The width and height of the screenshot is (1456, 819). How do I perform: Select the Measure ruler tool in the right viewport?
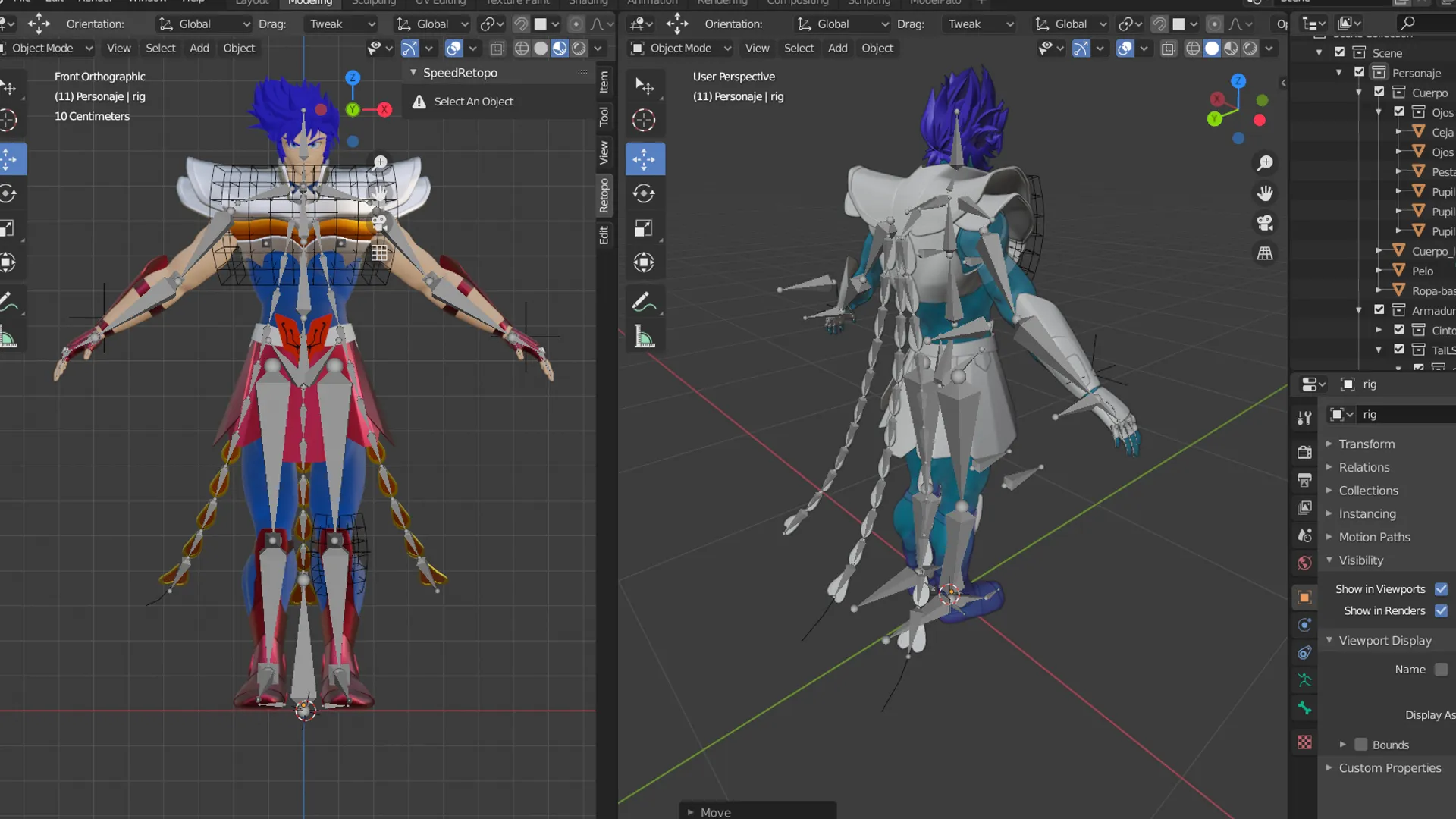tap(644, 337)
